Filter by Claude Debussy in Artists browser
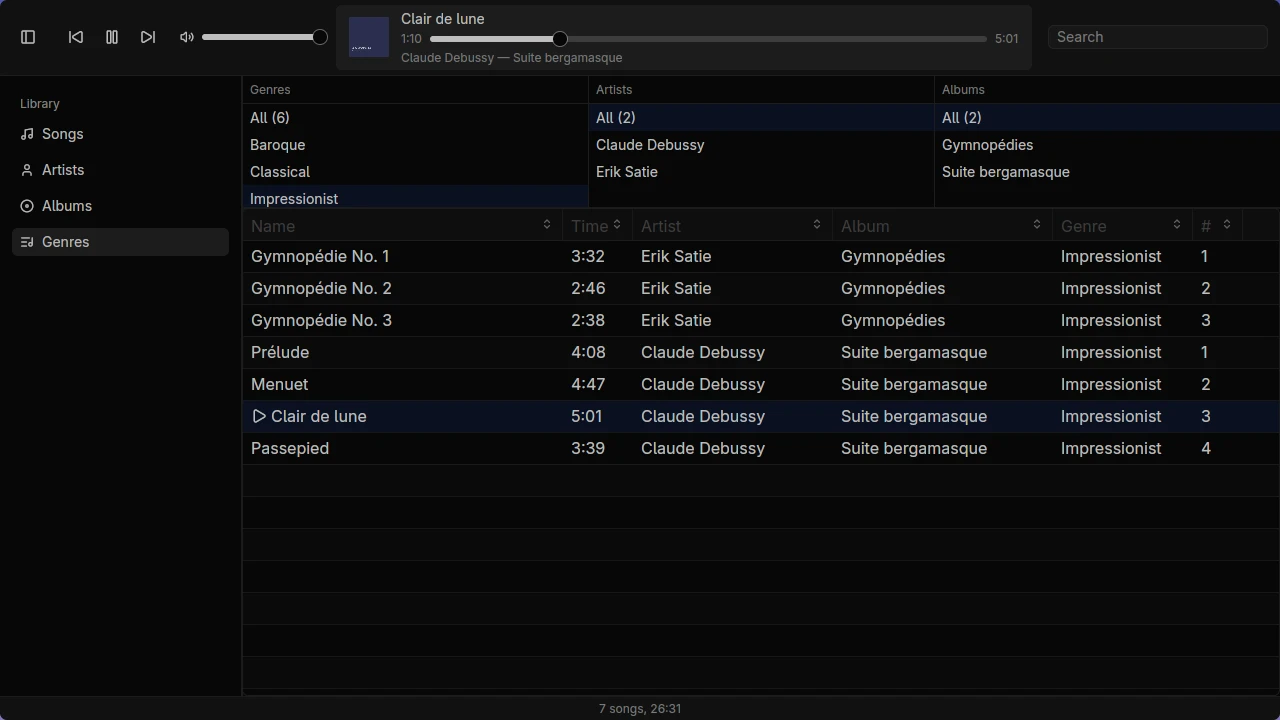 coord(761,145)
